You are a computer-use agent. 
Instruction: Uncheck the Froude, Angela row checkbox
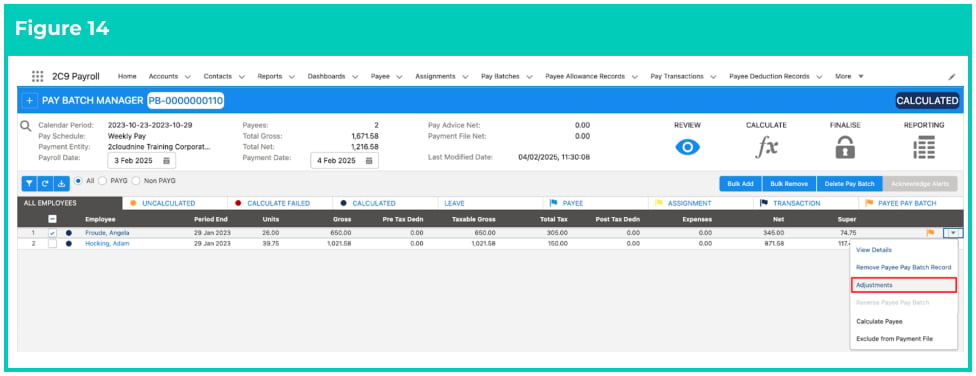(x=53, y=233)
